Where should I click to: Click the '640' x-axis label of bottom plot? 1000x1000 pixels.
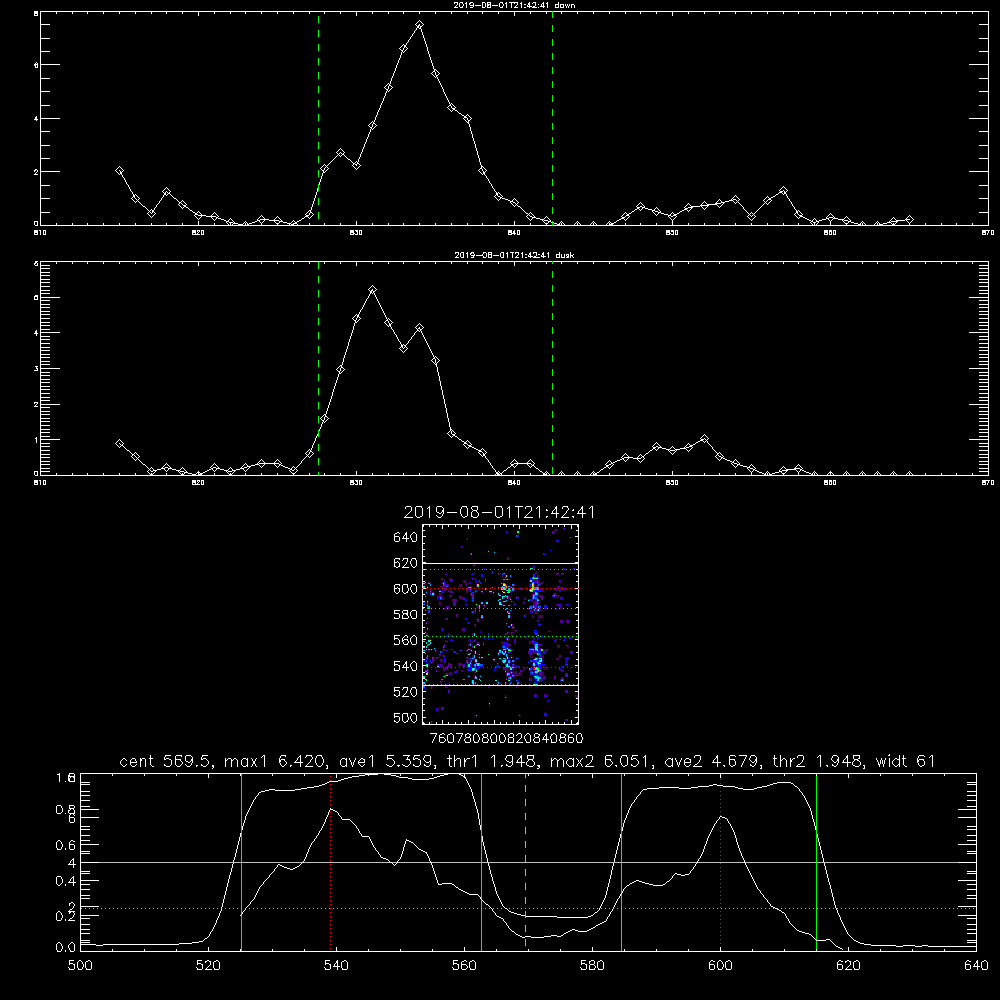[976, 966]
